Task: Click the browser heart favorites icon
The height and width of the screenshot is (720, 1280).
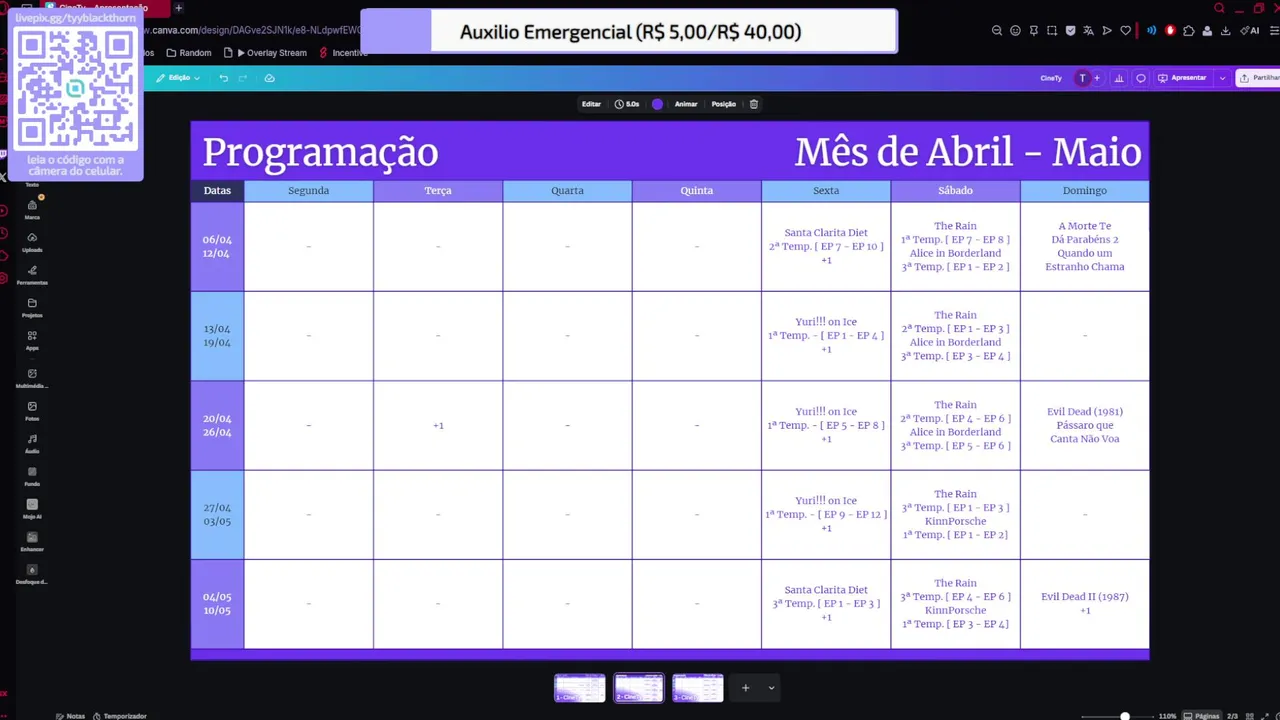Action: [1125, 31]
